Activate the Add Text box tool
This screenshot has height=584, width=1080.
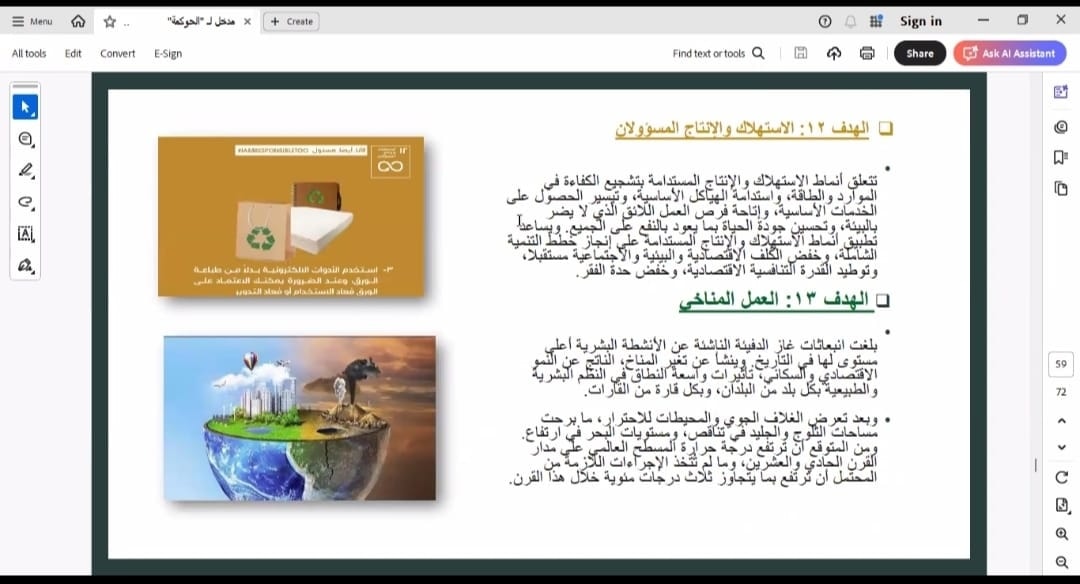click(26, 234)
